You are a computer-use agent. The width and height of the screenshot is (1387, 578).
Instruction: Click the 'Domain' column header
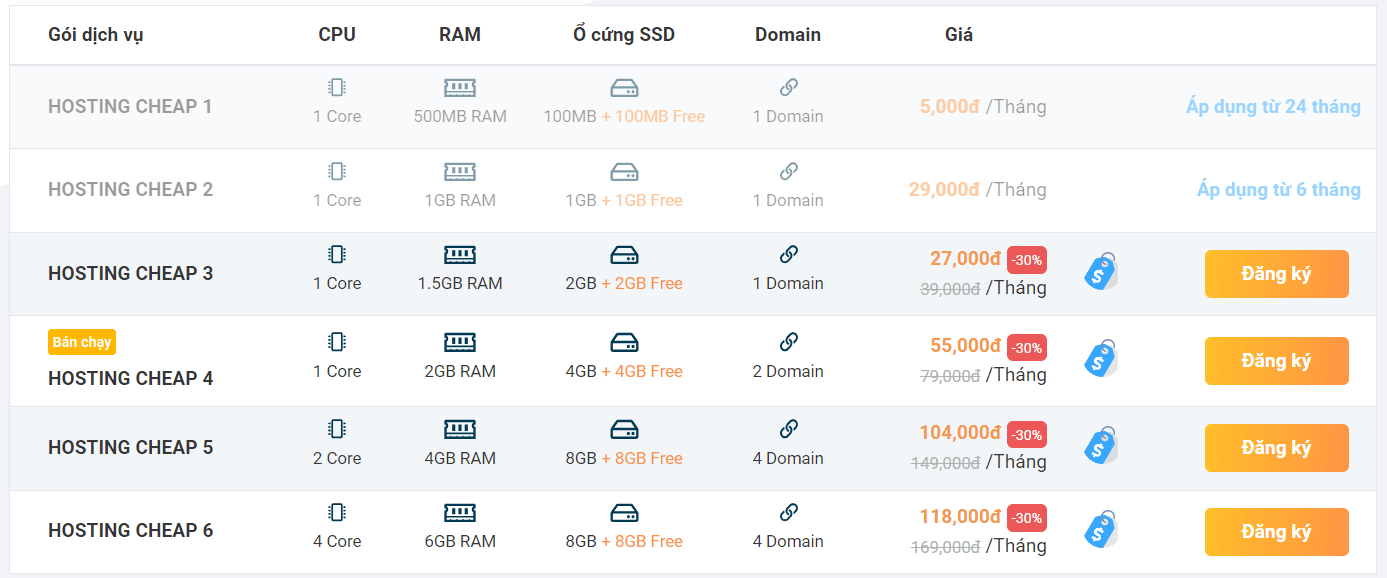788,35
